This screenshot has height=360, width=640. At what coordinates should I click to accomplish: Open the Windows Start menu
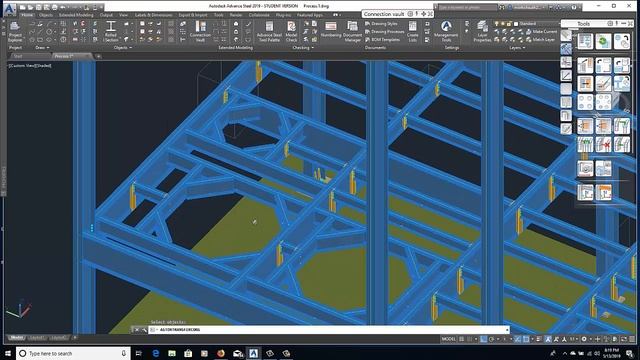coord(7,353)
